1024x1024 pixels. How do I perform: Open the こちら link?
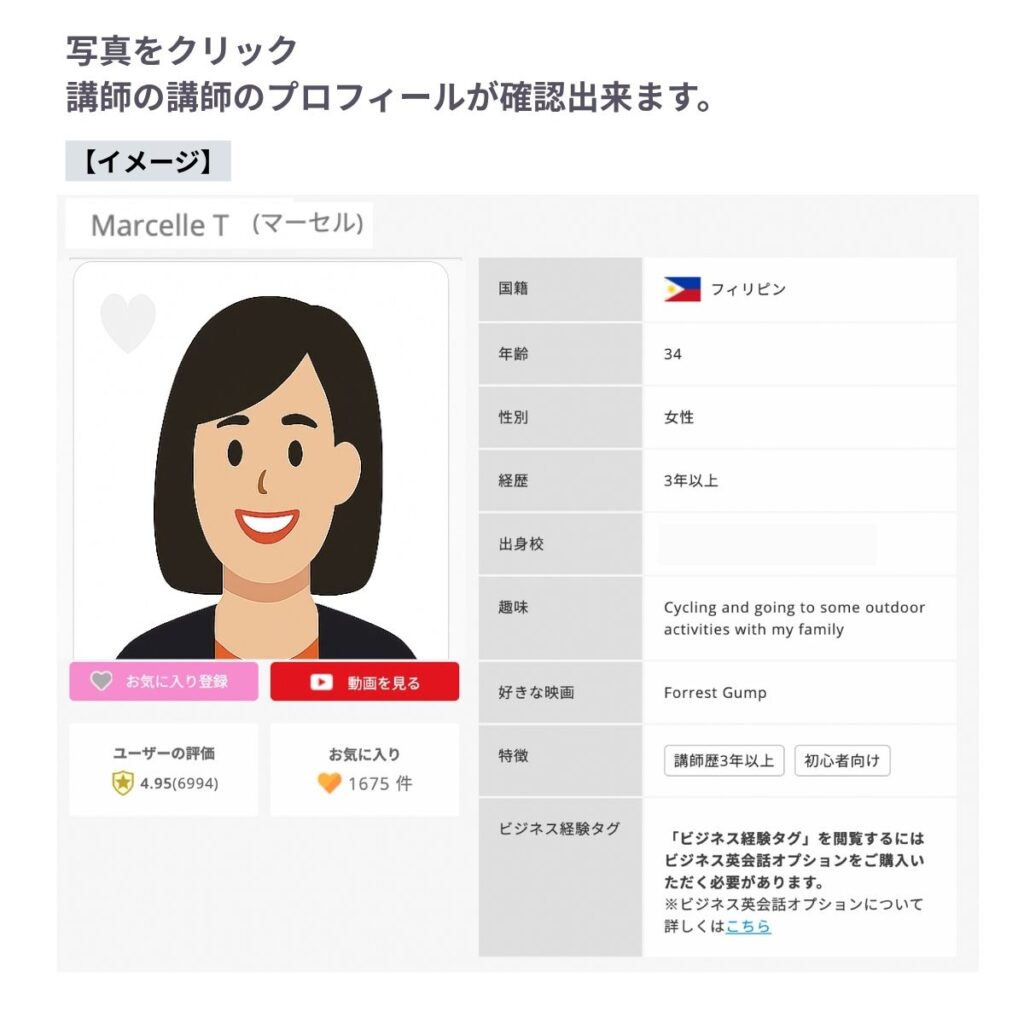click(x=748, y=926)
